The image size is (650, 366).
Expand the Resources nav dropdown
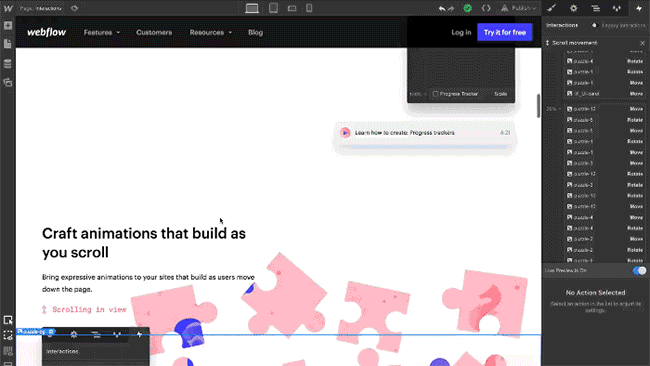point(211,32)
